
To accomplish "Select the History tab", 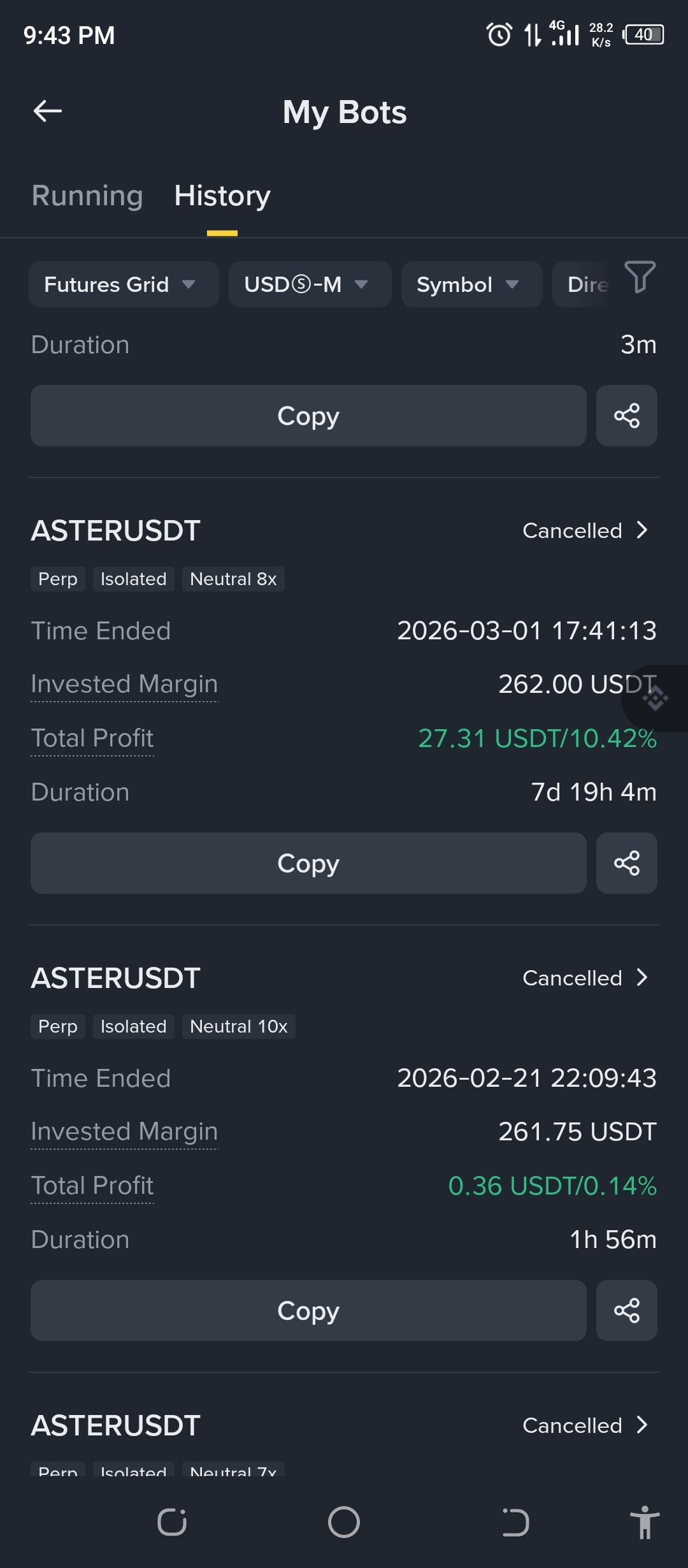I will coord(222,195).
